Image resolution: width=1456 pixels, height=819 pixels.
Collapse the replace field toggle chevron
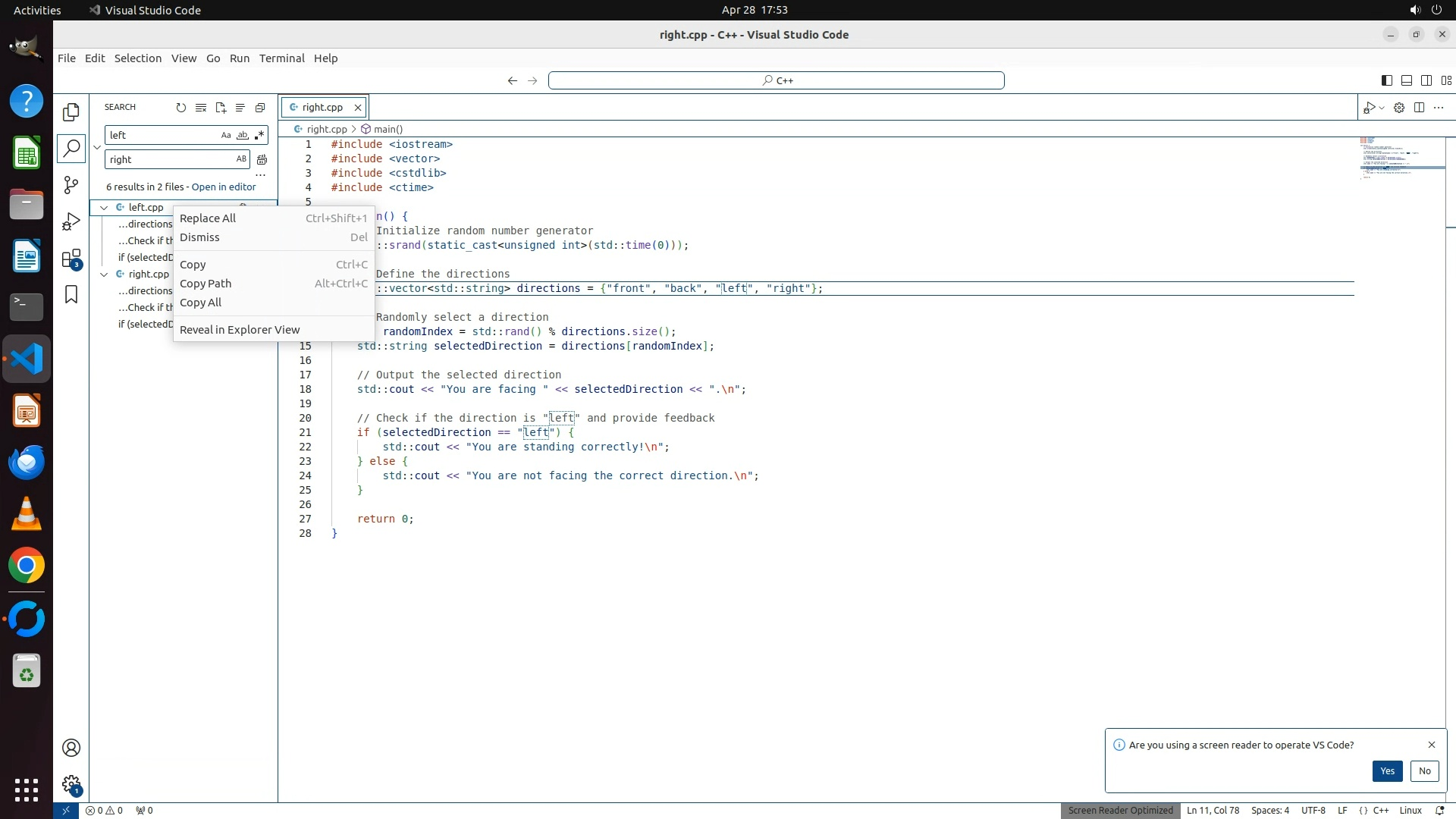click(x=97, y=147)
